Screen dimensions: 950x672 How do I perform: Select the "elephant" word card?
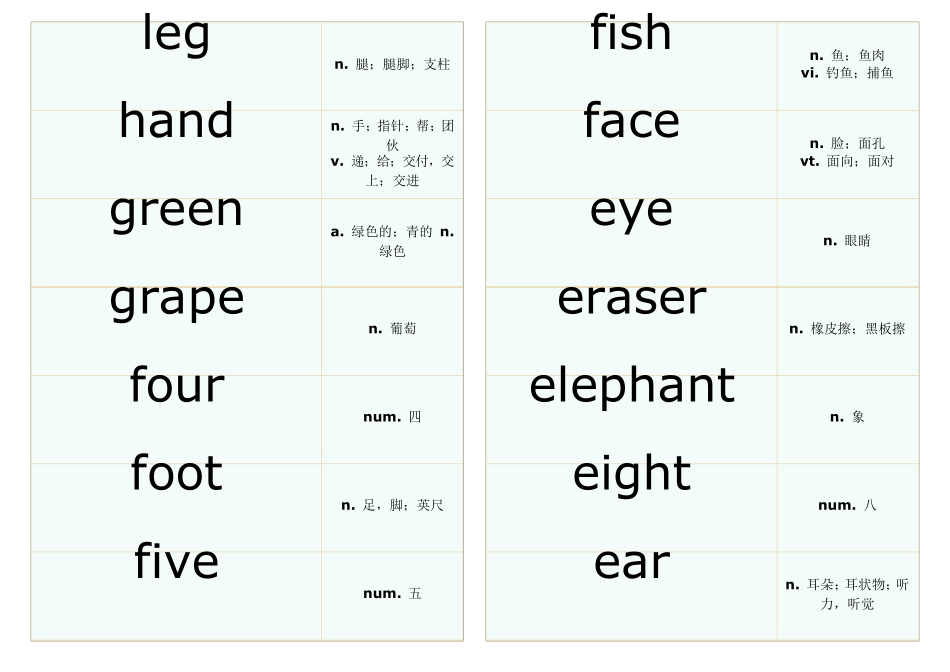[631, 386]
